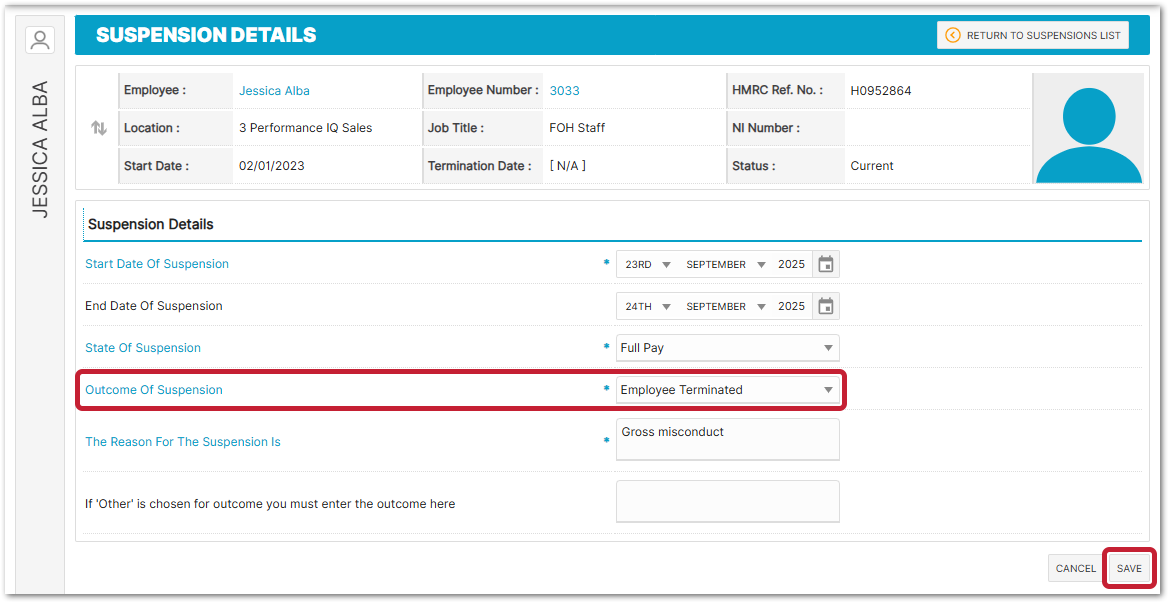1169x603 pixels.
Task: Click the end date year field
Action: (x=791, y=307)
